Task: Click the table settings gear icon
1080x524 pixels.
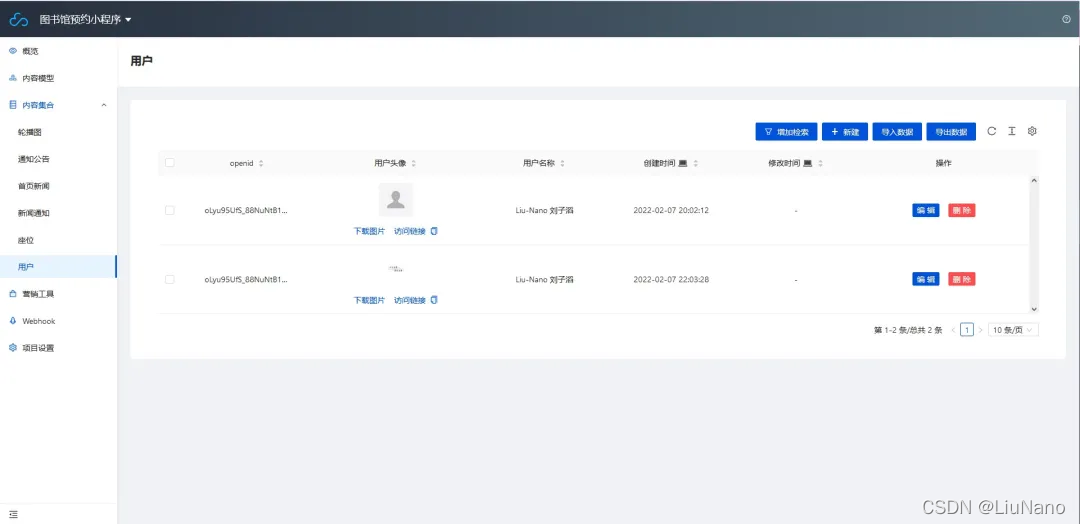Action: [1032, 131]
